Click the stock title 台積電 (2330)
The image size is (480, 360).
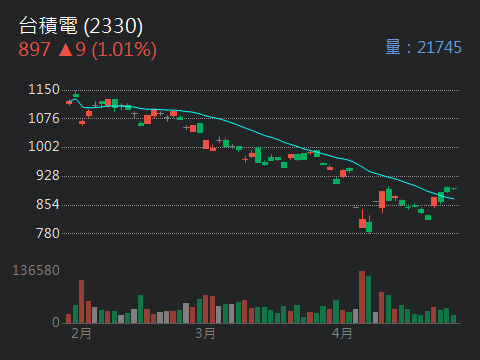pyautogui.click(x=81, y=26)
